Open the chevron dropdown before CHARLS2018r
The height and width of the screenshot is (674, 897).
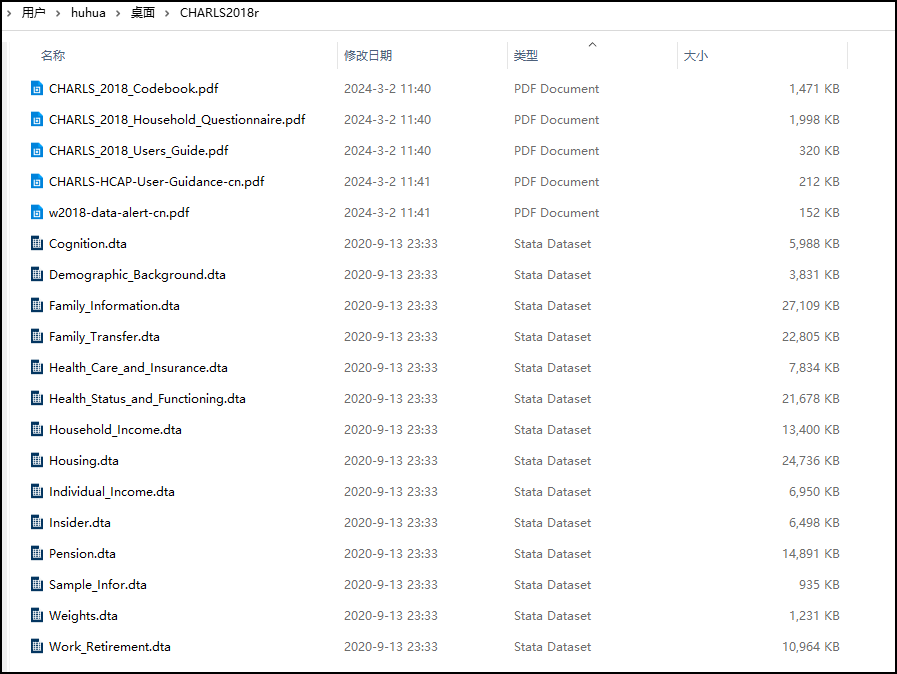tap(168, 13)
